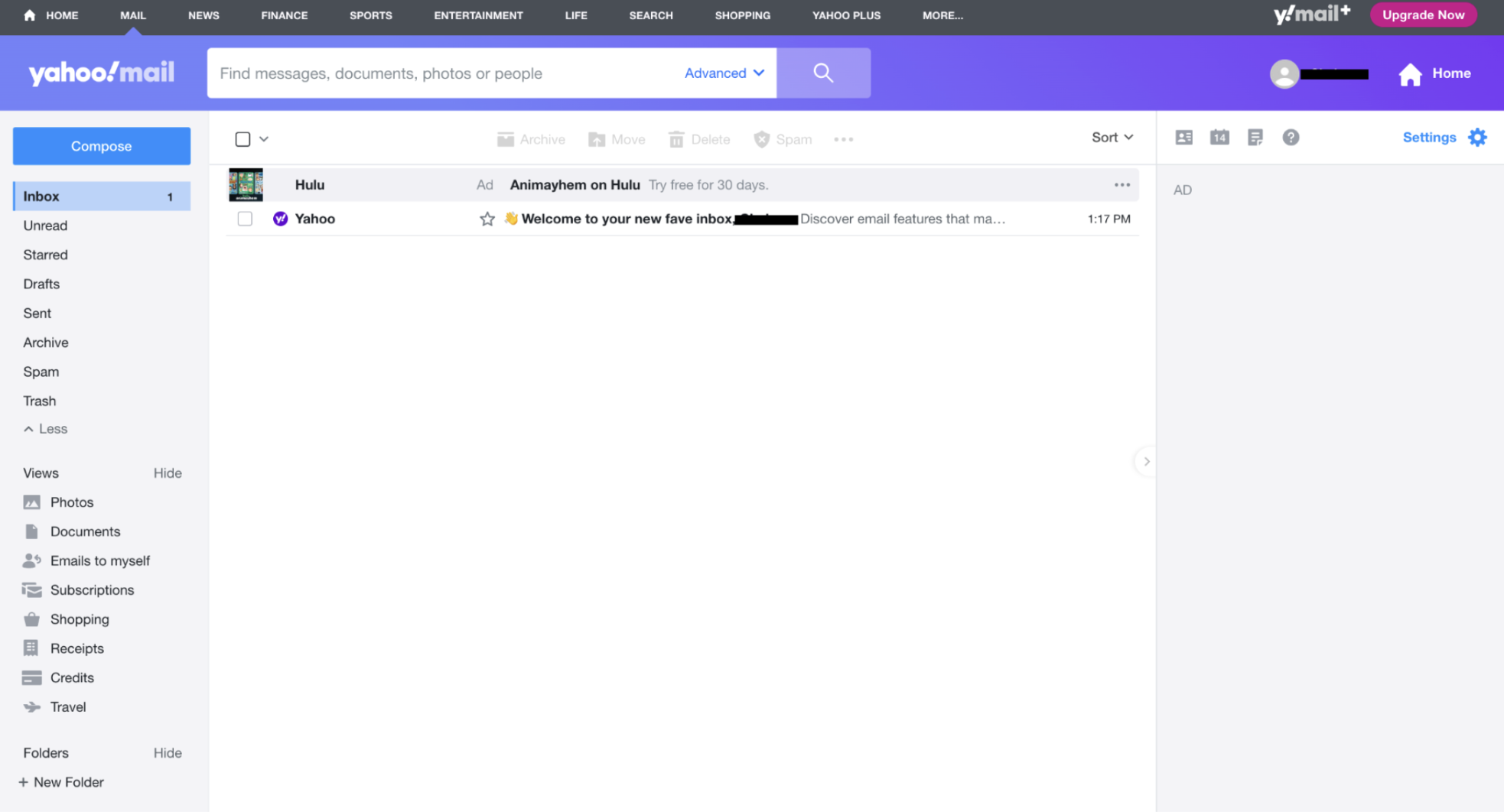1504x812 pixels.
Task: Create a New Folder
Action: (61, 782)
